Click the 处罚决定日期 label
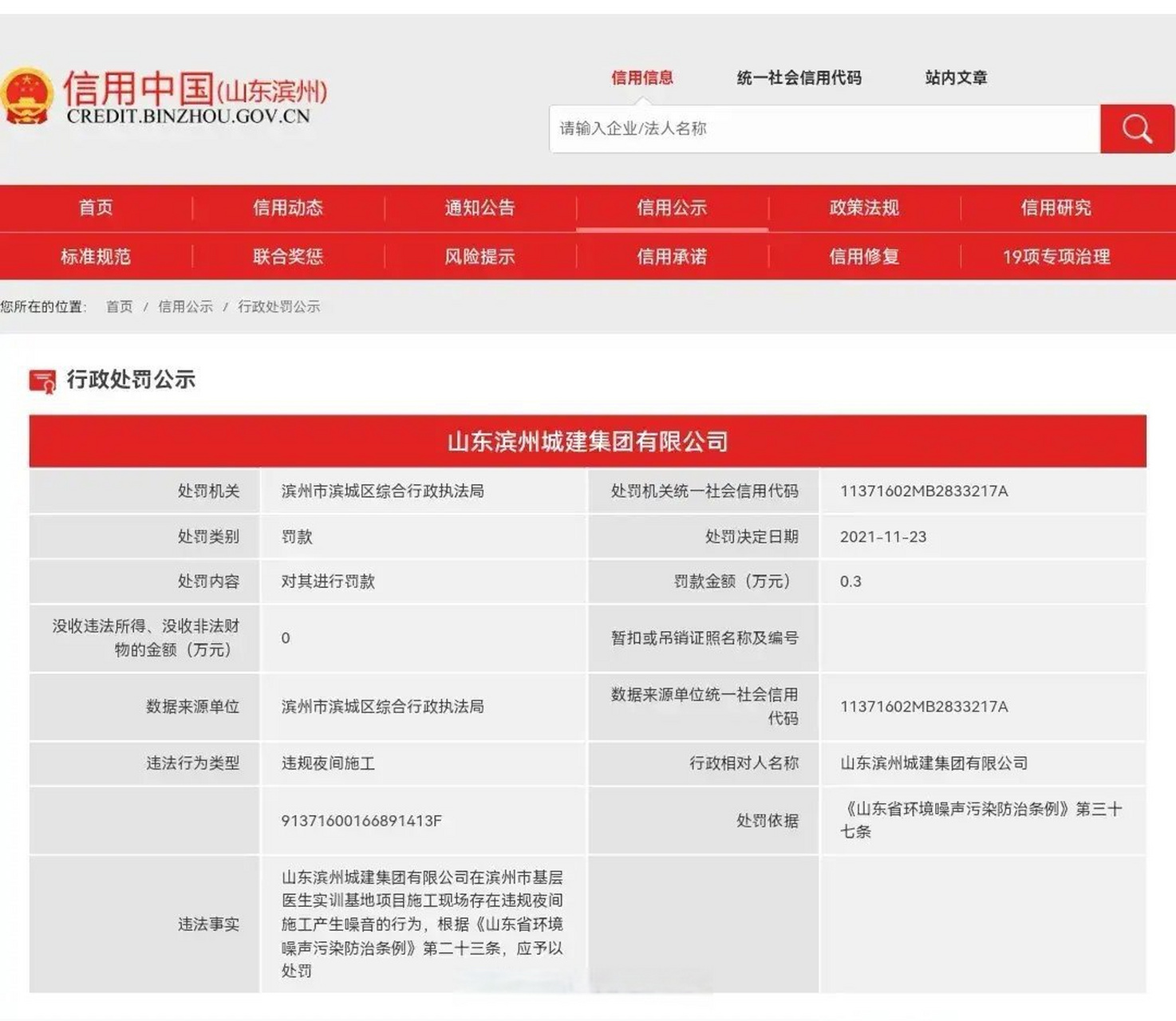Image resolution: width=1176 pixels, height=1021 pixels. pos(752,537)
